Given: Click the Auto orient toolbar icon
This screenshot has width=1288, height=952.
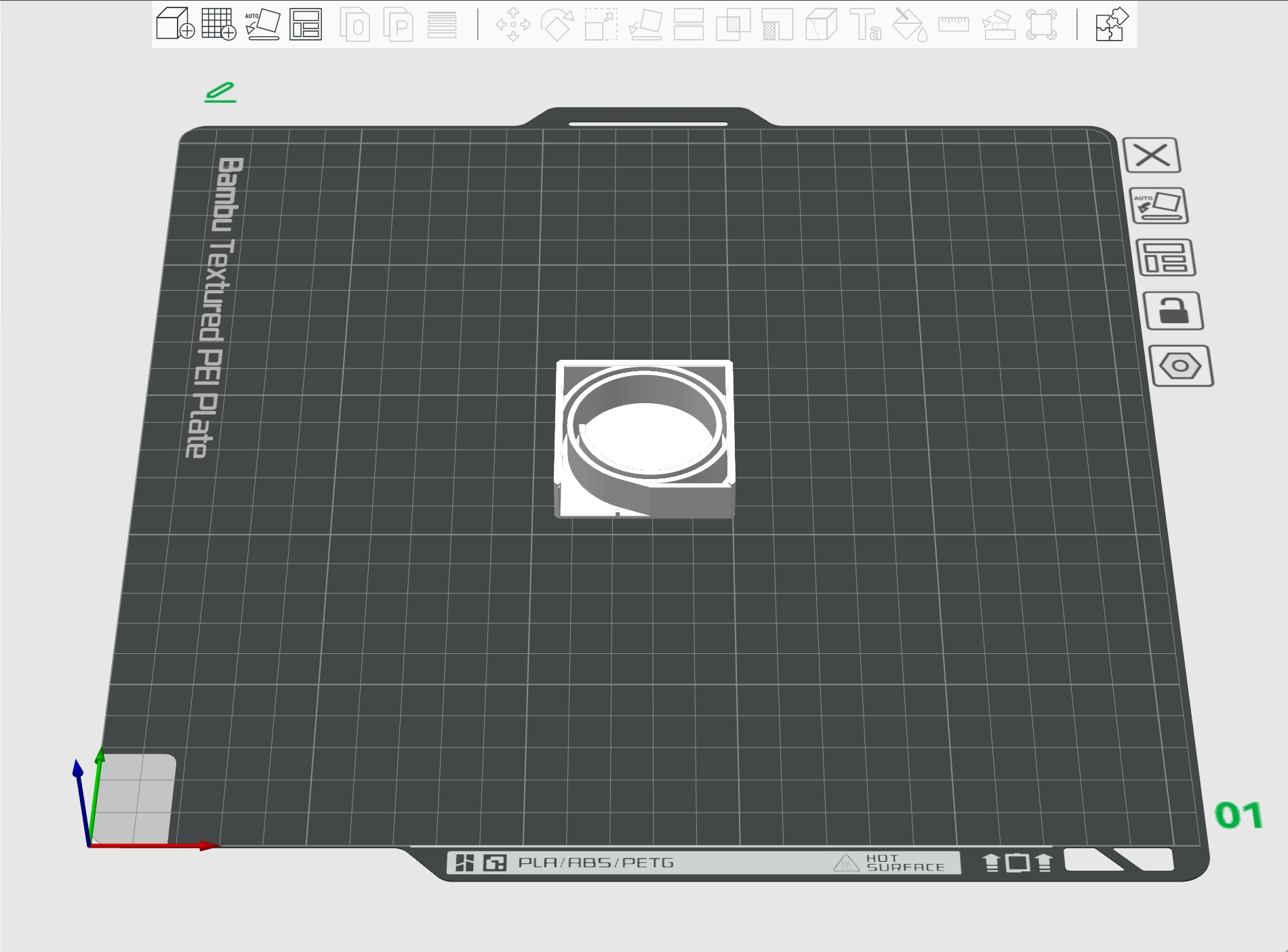Looking at the screenshot, I should click(263, 24).
